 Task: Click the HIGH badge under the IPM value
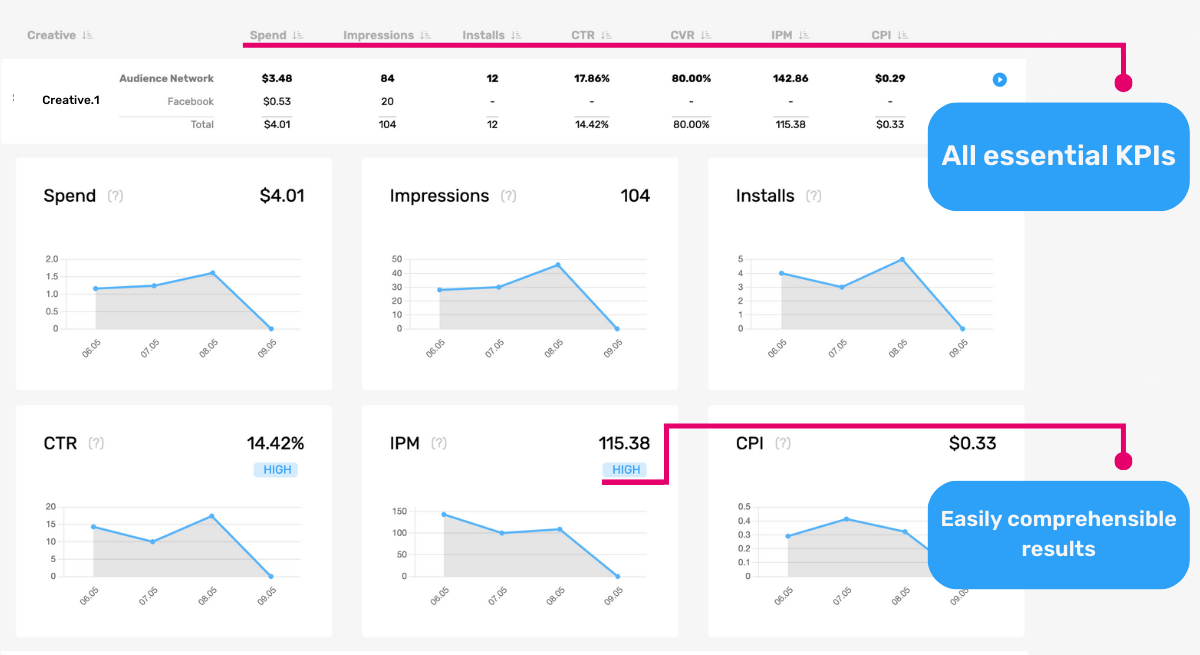[x=626, y=469]
